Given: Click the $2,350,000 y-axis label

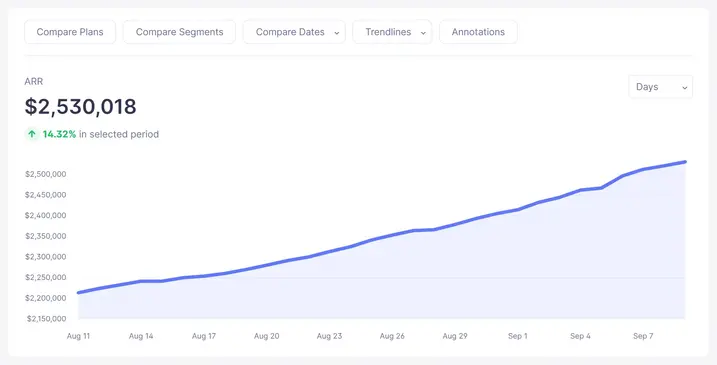Looking at the screenshot, I should 46,236.
